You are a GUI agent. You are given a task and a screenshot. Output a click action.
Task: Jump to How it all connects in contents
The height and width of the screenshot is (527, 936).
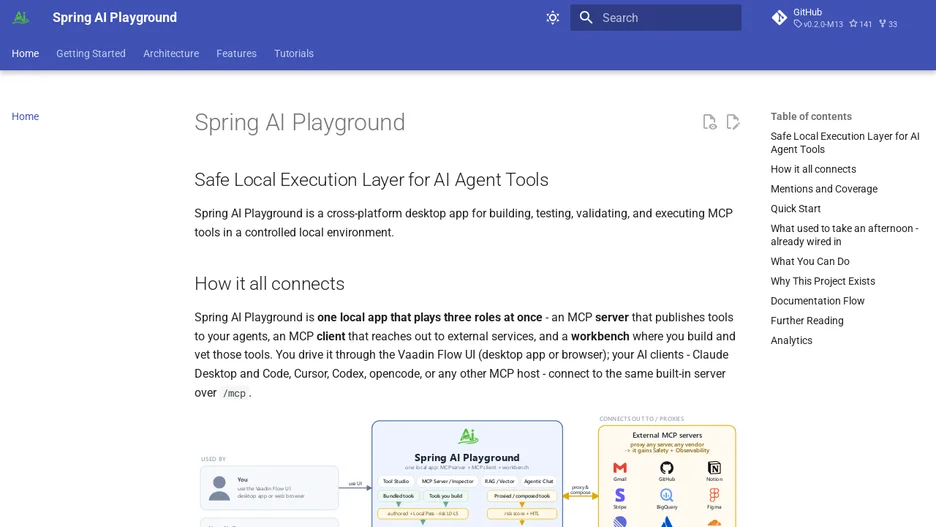tap(813, 169)
